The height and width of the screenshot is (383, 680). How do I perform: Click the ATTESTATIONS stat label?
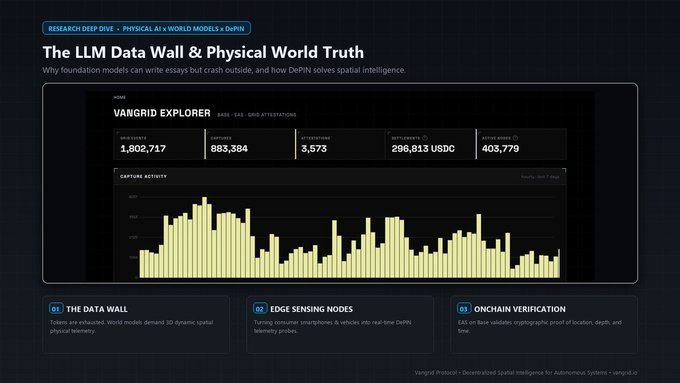click(316, 138)
